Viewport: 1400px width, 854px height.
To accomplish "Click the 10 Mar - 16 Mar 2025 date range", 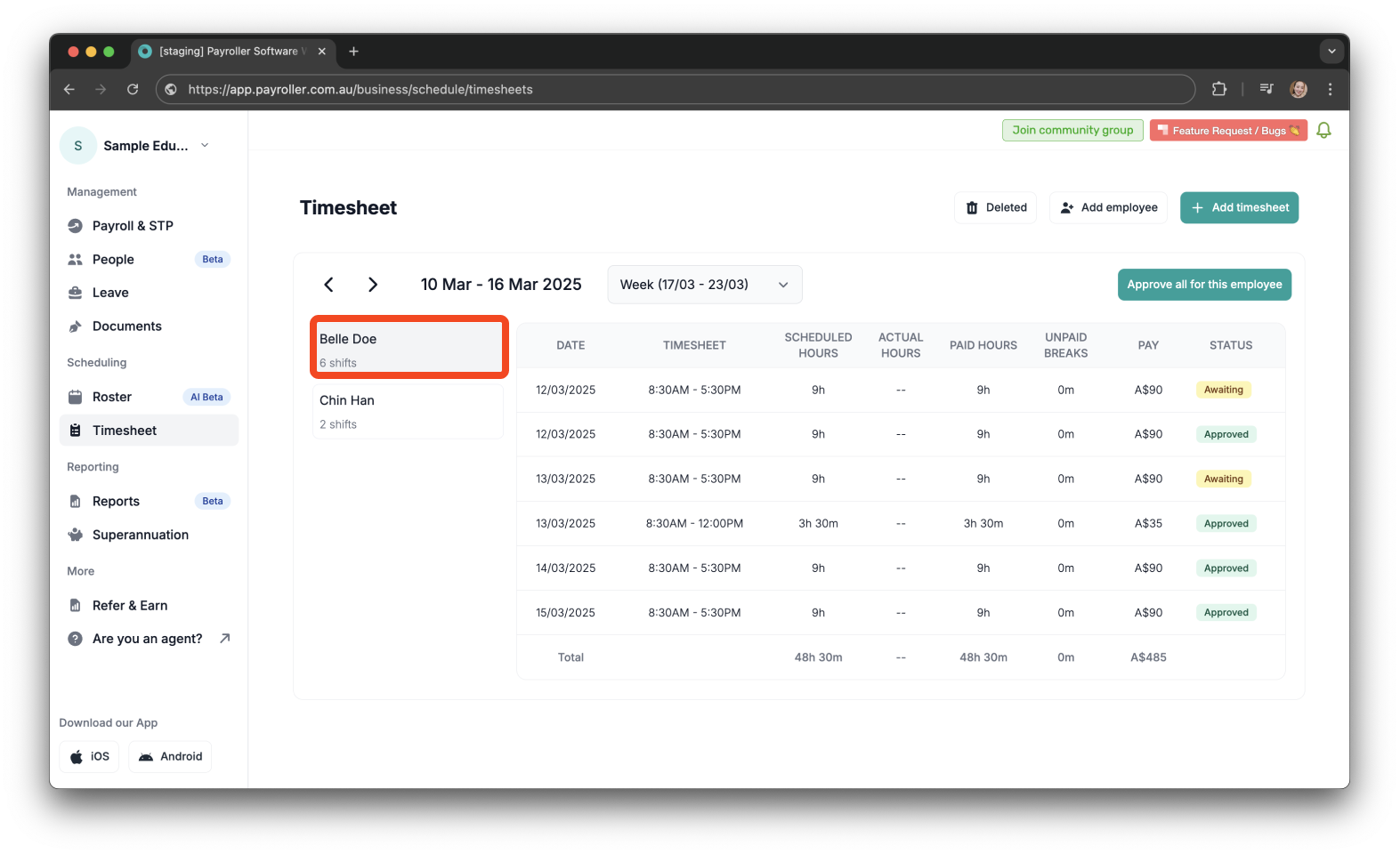I will click(x=501, y=285).
